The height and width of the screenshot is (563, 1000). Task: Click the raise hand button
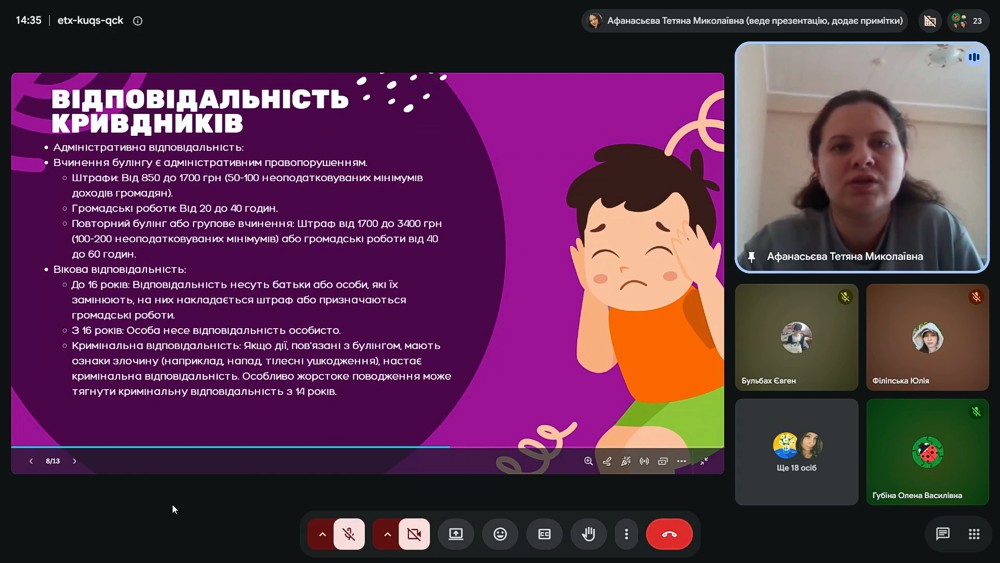(588, 534)
